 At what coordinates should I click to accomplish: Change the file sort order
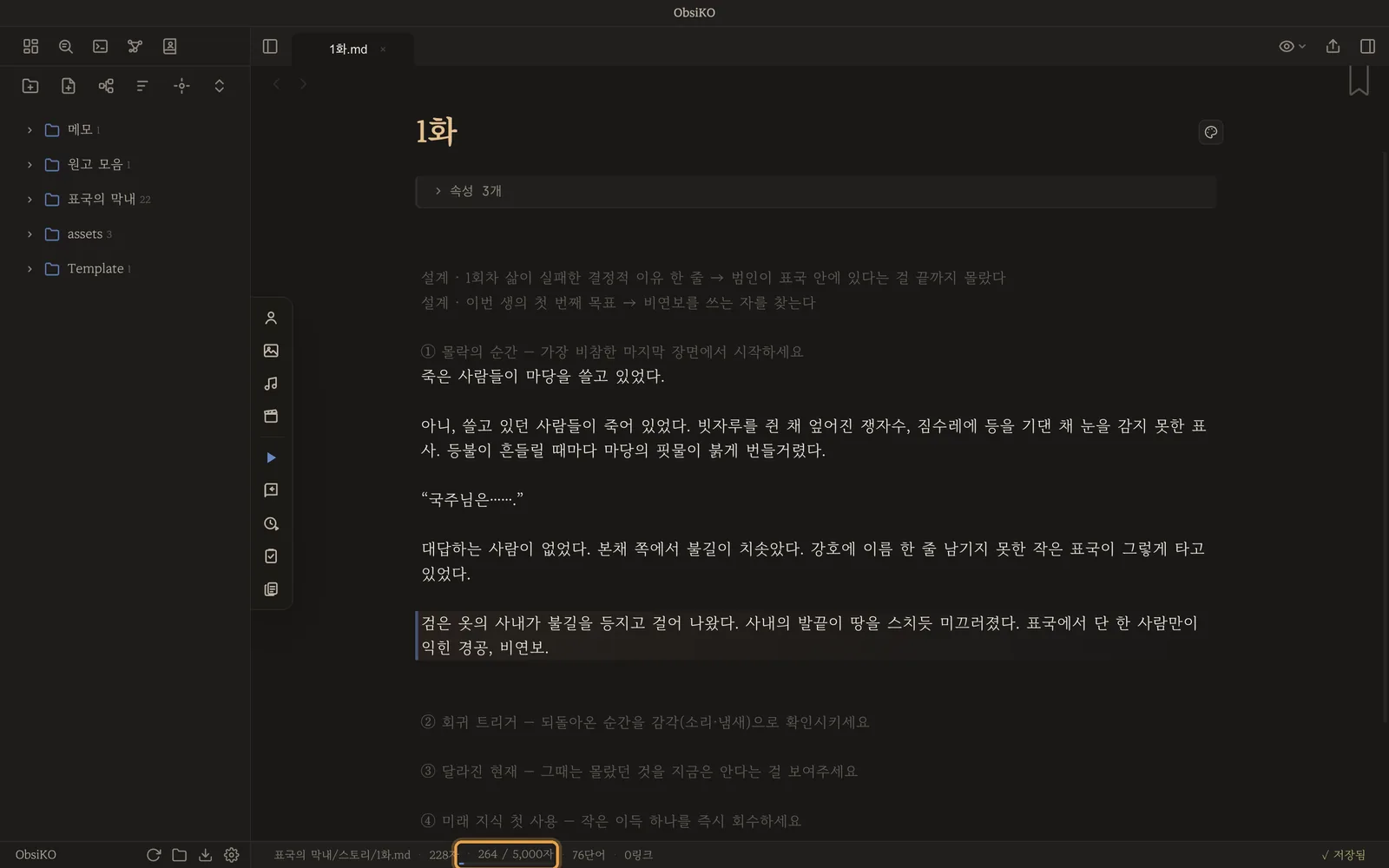tap(143, 86)
